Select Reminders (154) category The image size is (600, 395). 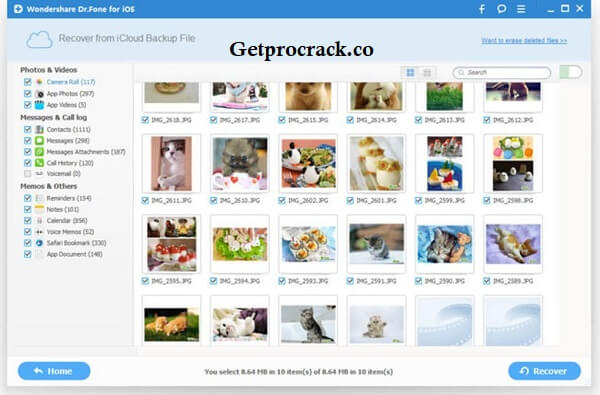[69, 198]
